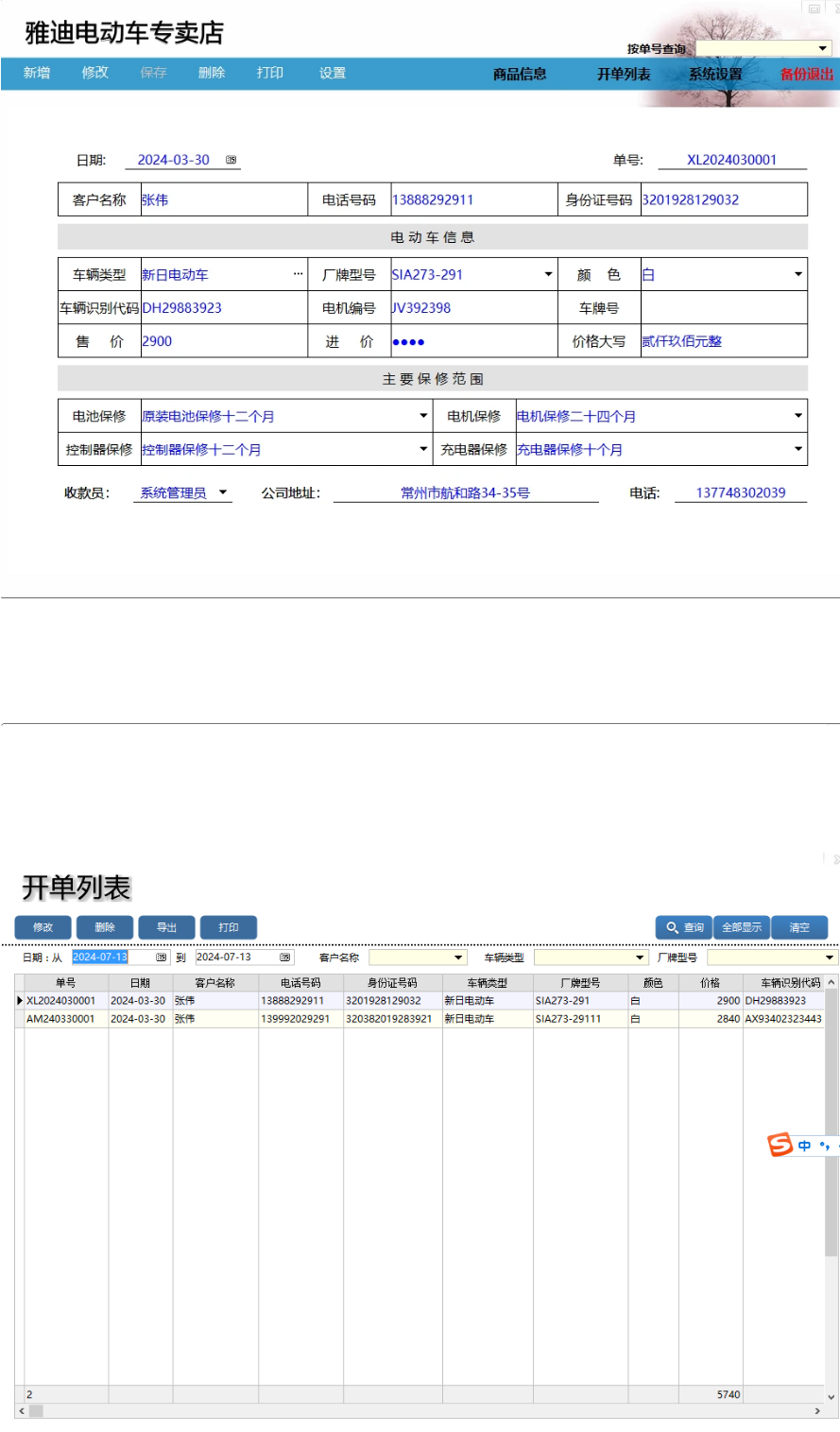Click the 全部显示 button
The height and width of the screenshot is (1432, 840).
742,927
